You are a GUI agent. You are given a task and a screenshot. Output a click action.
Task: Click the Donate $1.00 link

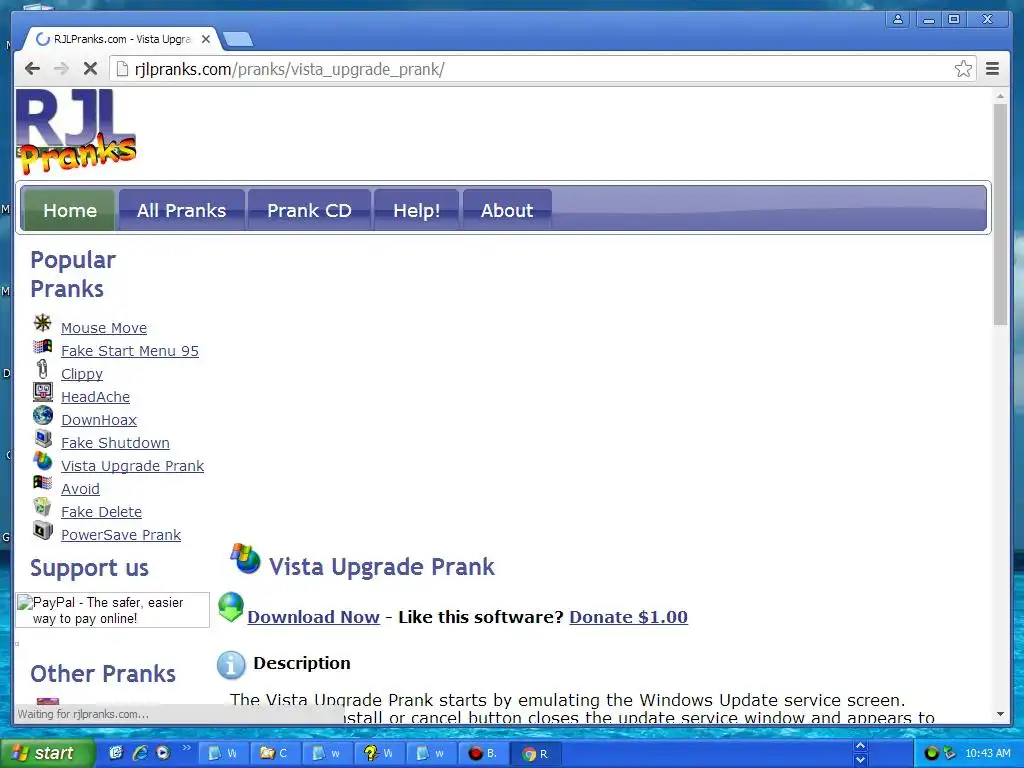tap(628, 617)
